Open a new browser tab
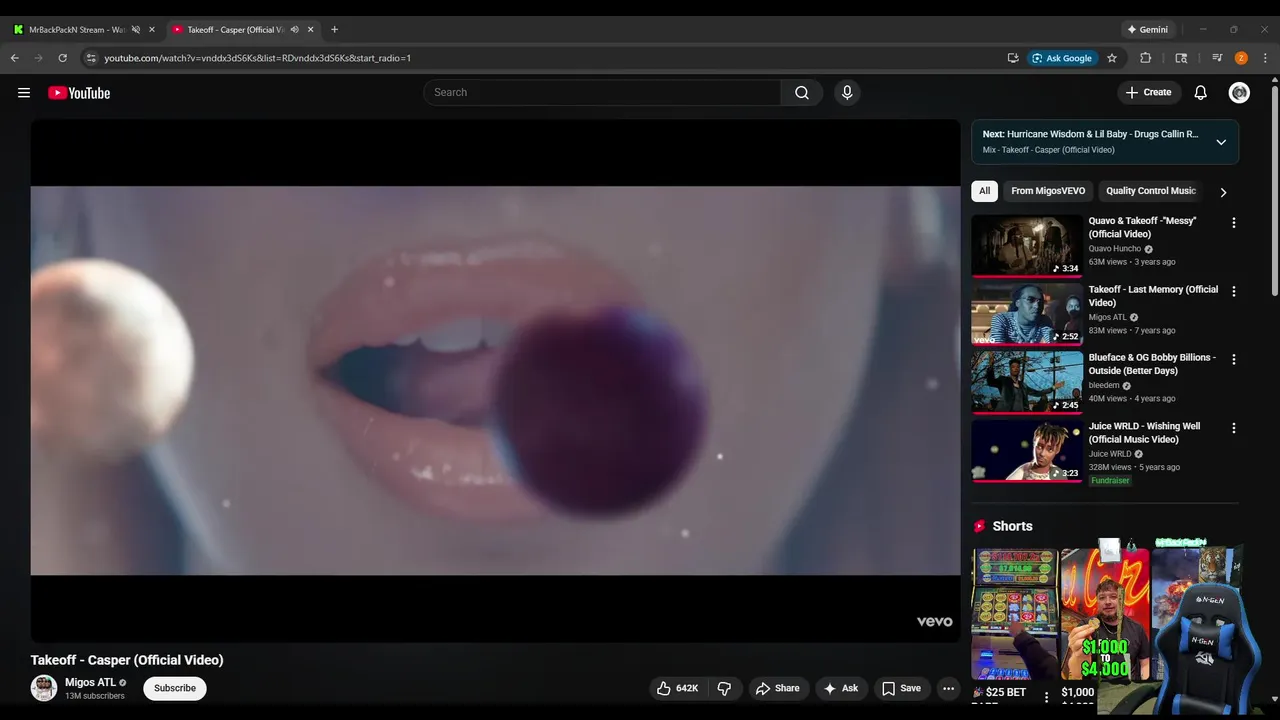Screen dimensions: 1280x720 pyautogui.click(x=334, y=30)
